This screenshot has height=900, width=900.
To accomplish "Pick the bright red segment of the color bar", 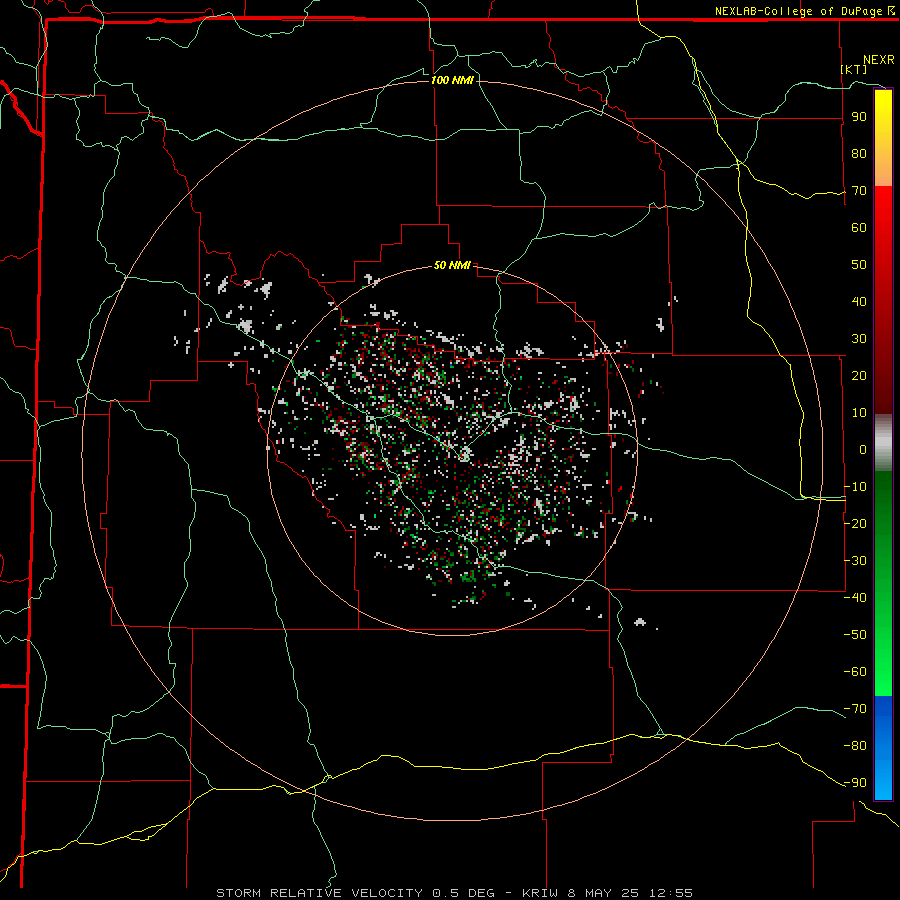I will (883, 300).
